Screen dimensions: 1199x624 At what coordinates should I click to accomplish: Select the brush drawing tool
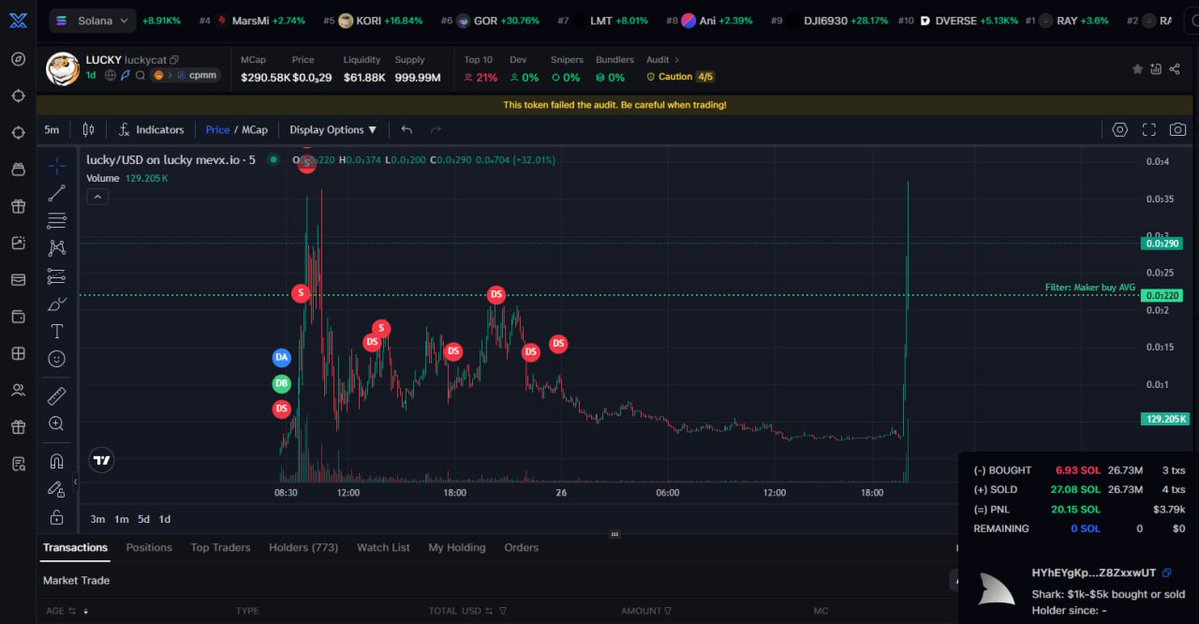click(x=57, y=304)
